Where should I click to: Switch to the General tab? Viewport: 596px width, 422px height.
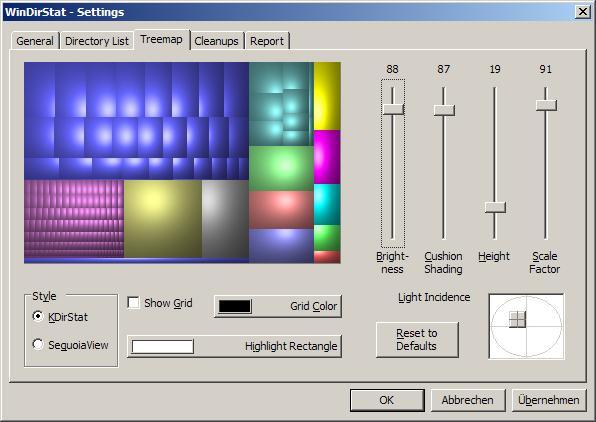(x=35, y=41)
